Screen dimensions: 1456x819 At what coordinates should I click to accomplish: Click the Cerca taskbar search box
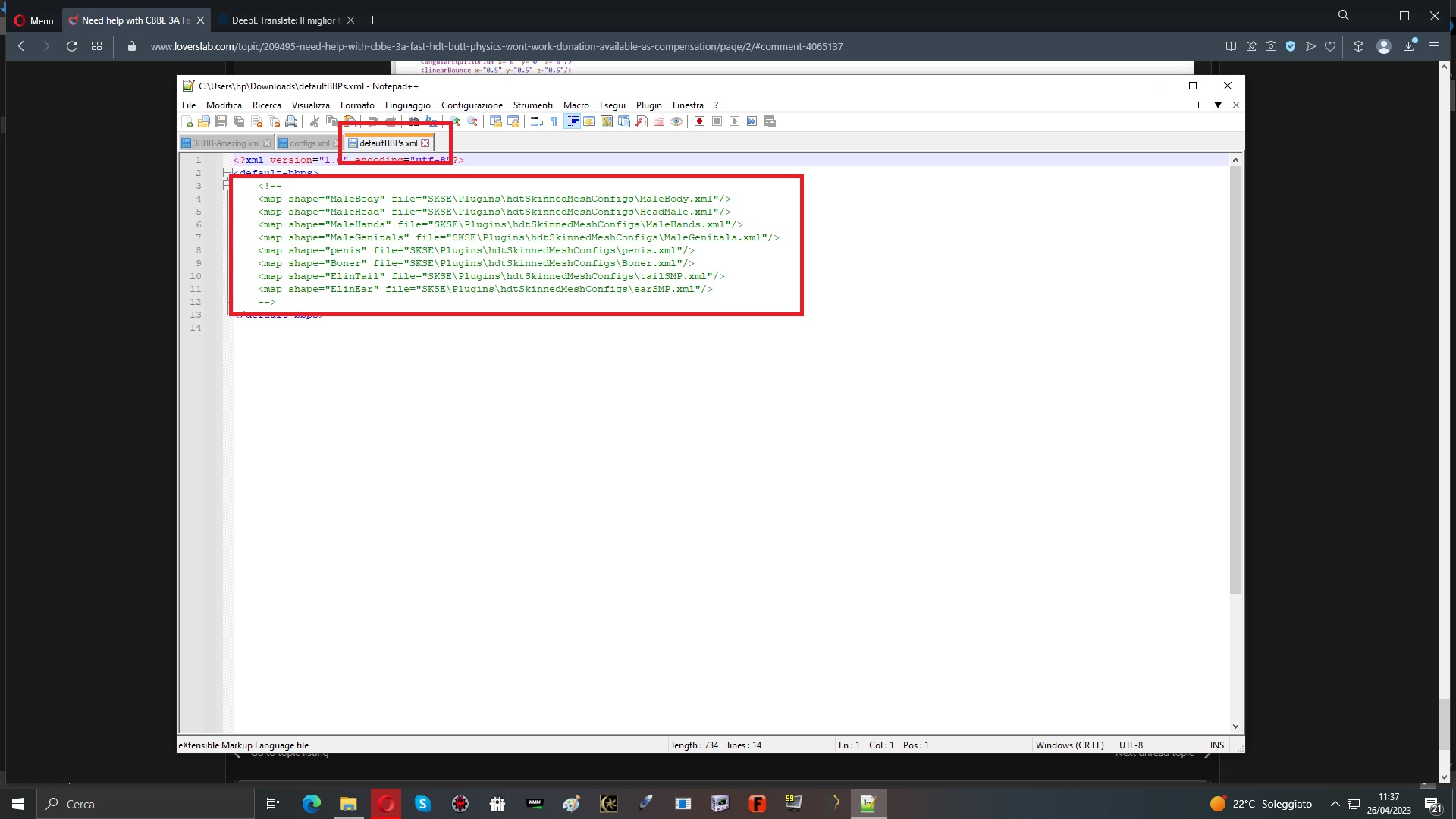pos(146,804)
